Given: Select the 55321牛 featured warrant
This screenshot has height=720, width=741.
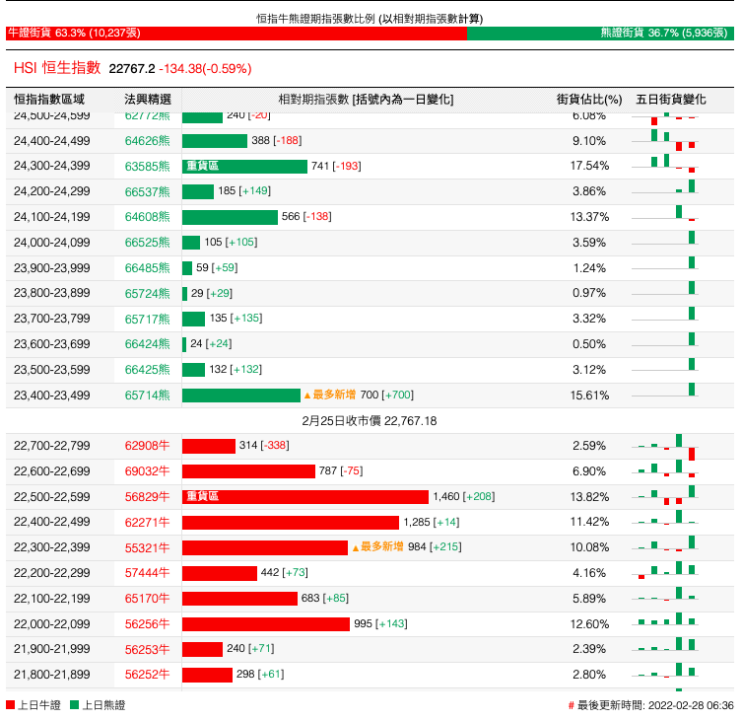Looking at the screenshot, I should pyautogui.click(x=147, y=548).
